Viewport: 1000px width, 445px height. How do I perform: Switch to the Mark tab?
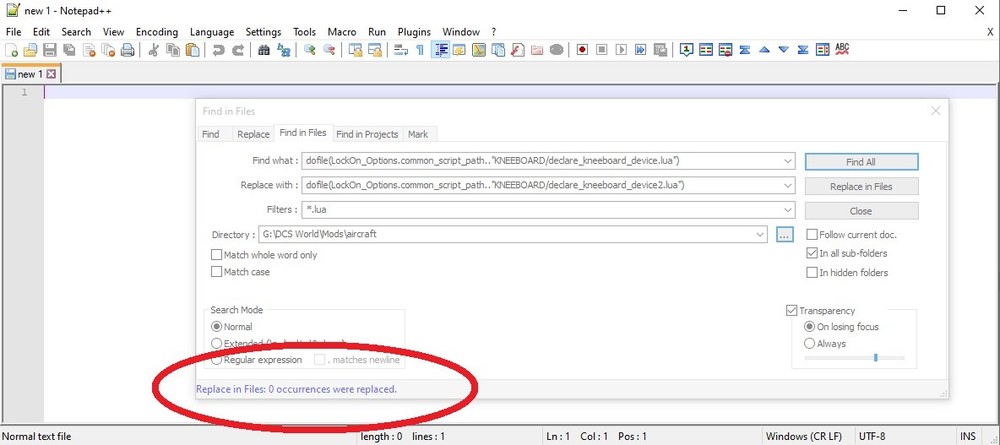pos(418,134)
